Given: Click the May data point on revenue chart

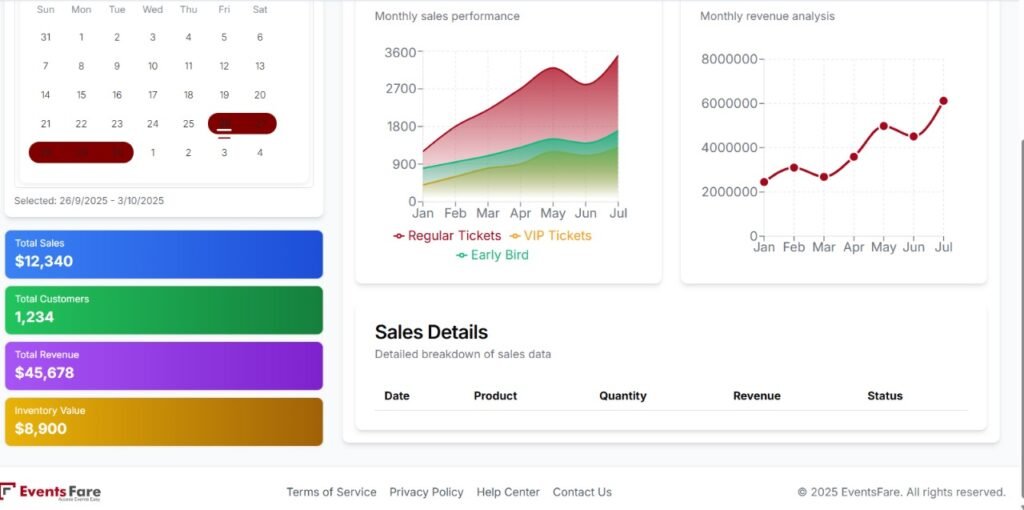Looking at the screenshot, I should (883, 126).
